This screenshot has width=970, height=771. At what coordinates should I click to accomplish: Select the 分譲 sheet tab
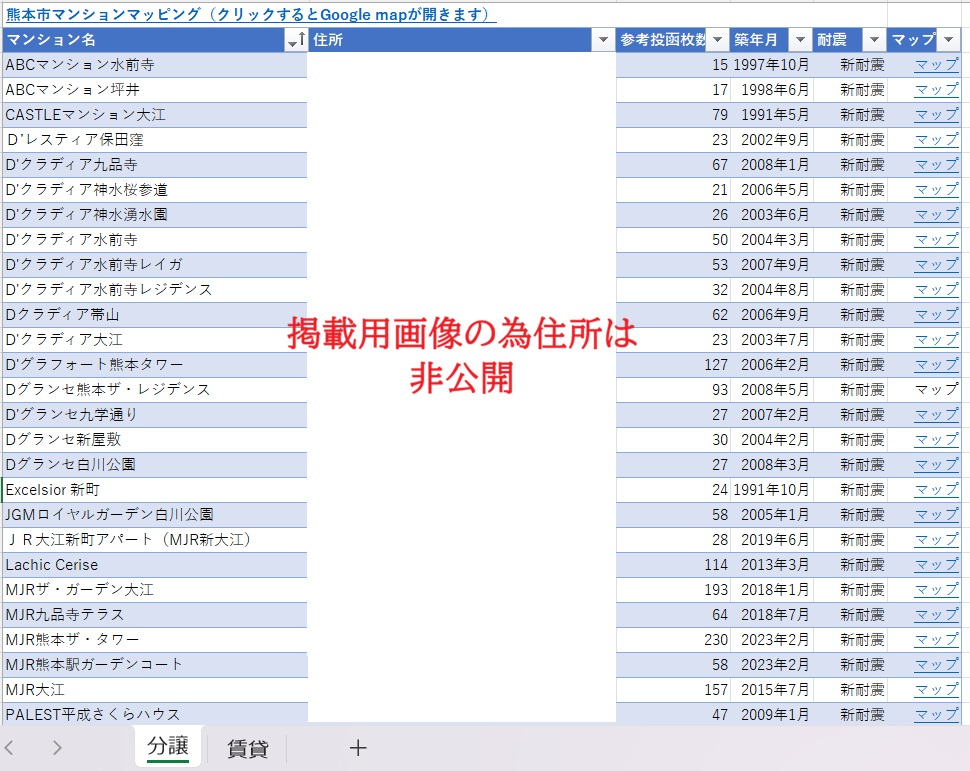(x=168, y=747)
